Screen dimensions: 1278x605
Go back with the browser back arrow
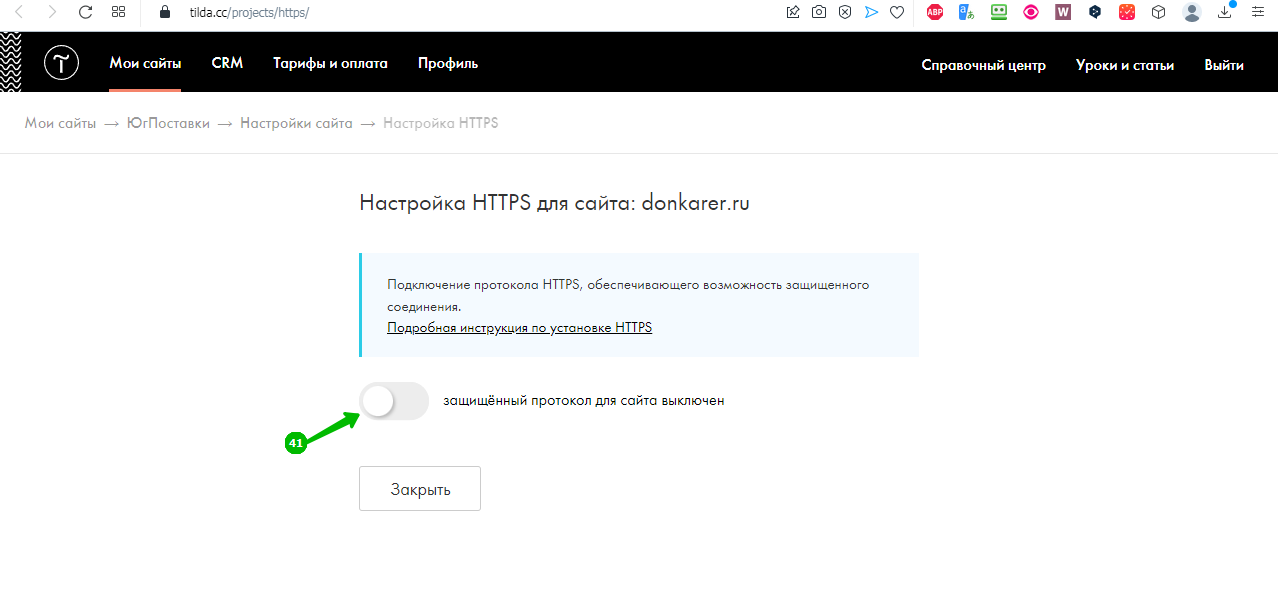point(19,12)
